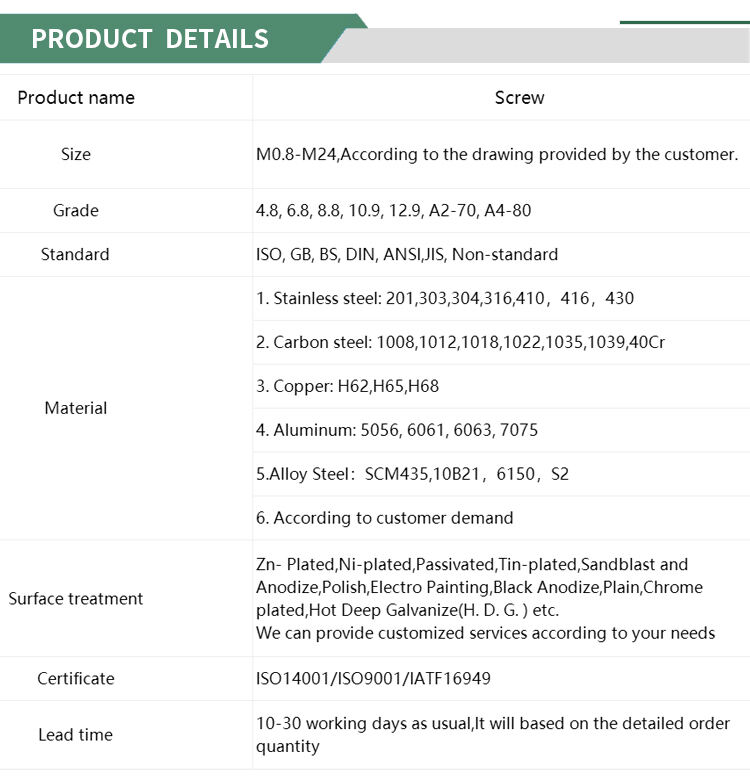The width and height of the screenshot is (750, 777).
Task: Select the Alloy Steel SCM435 line
Action: pos(412,474)
